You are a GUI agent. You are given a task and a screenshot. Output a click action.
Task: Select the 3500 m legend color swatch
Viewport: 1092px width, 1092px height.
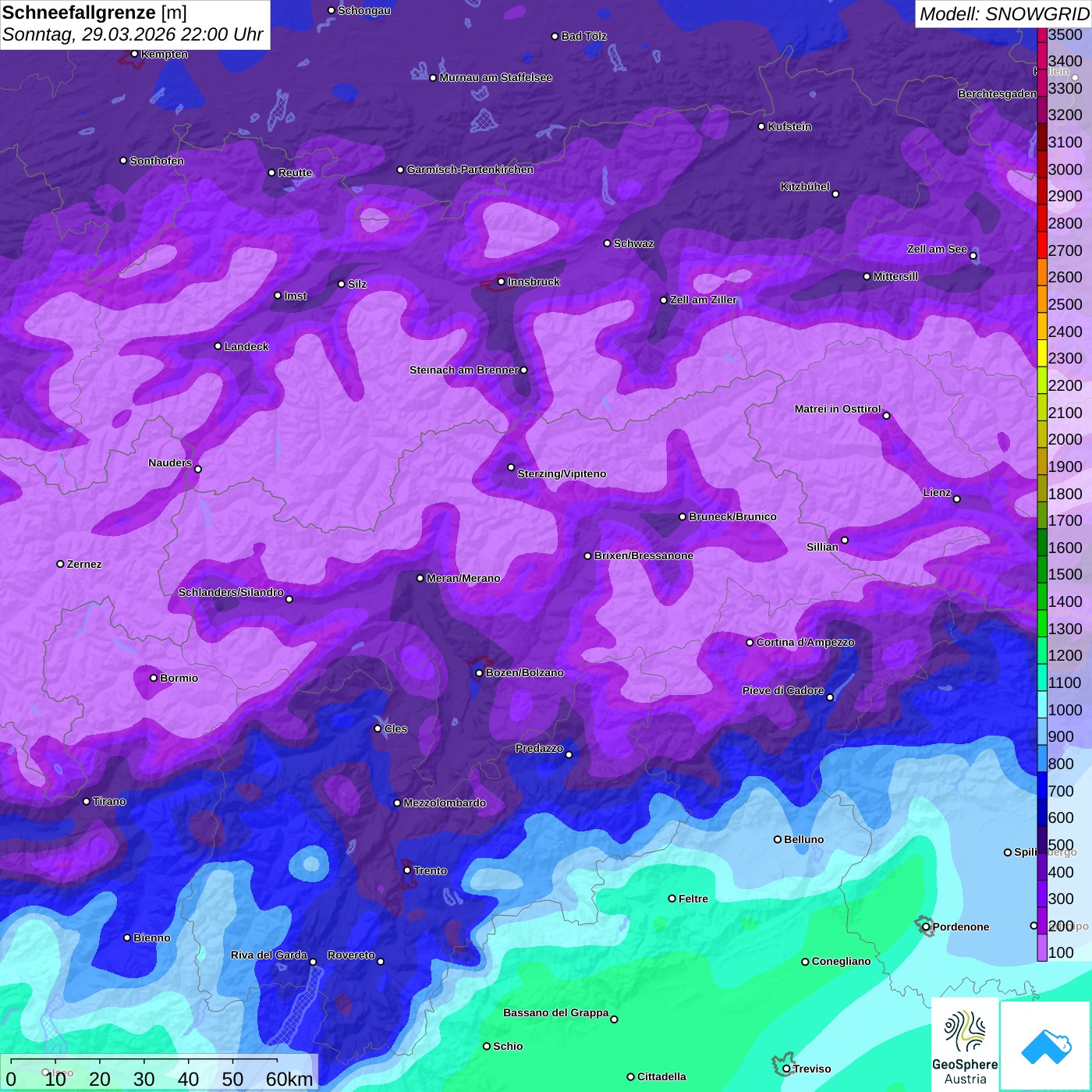pyautogui.click(x=1042, y=35)
